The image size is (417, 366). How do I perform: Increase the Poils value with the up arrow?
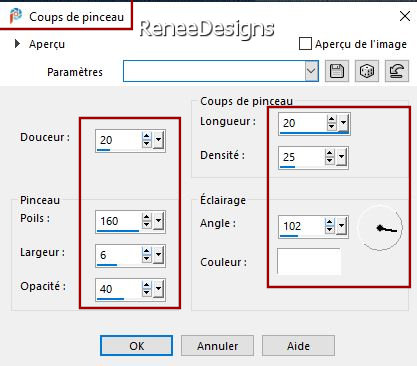[146, 217]
